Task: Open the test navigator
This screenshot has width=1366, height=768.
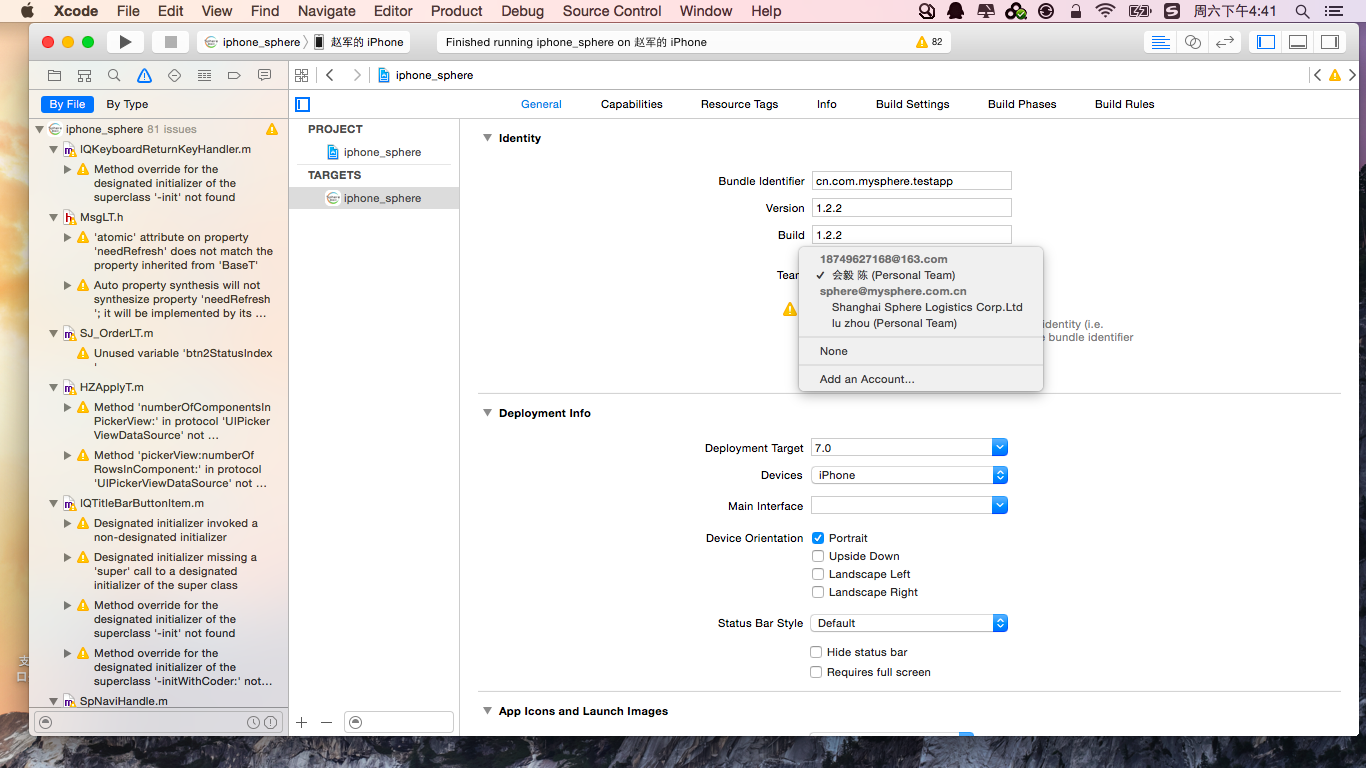Action: (x=174, y=75)
